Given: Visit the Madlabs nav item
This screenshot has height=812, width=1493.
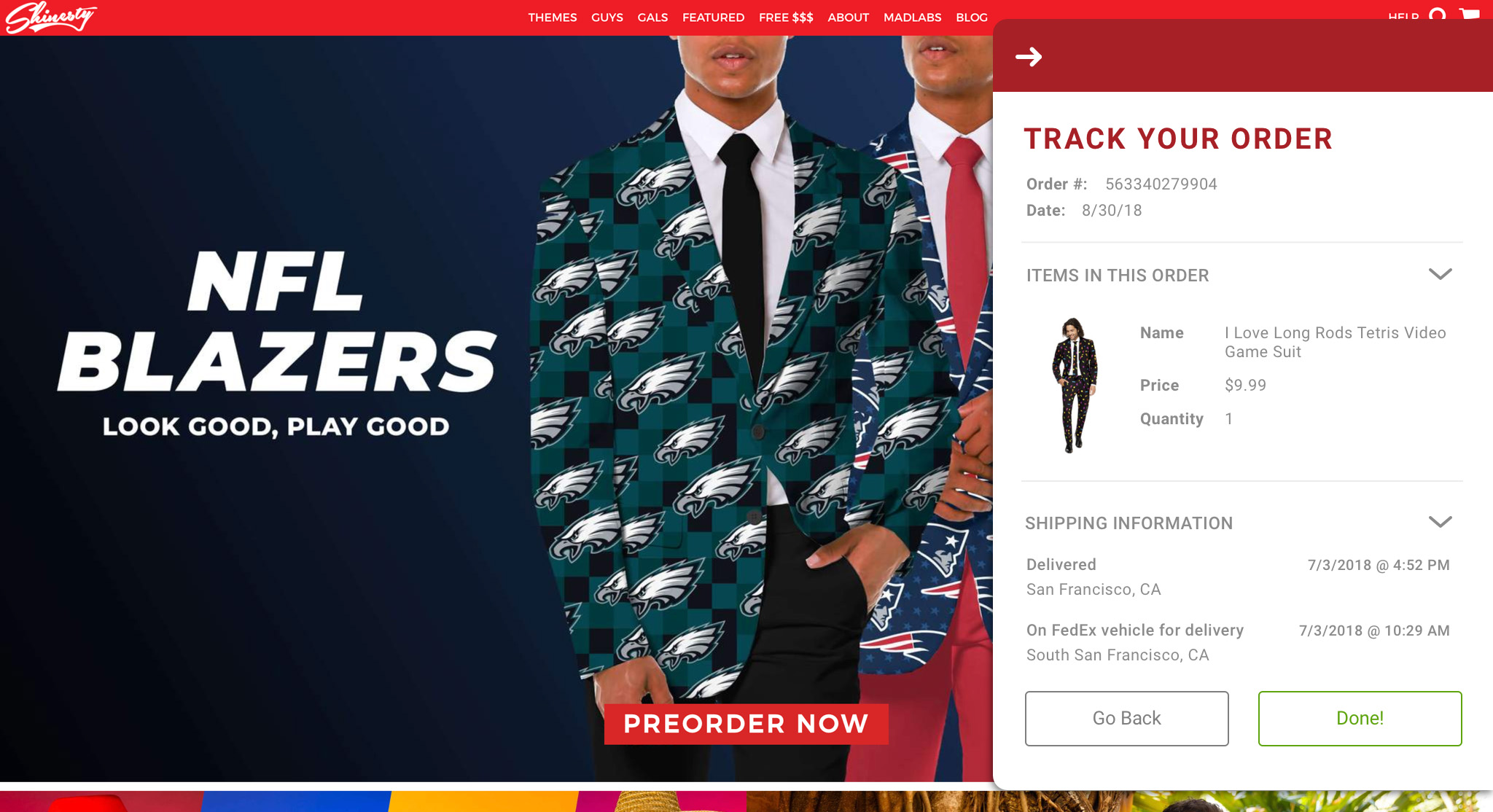Looking at the screenshot, I should (x=912, y=17).
